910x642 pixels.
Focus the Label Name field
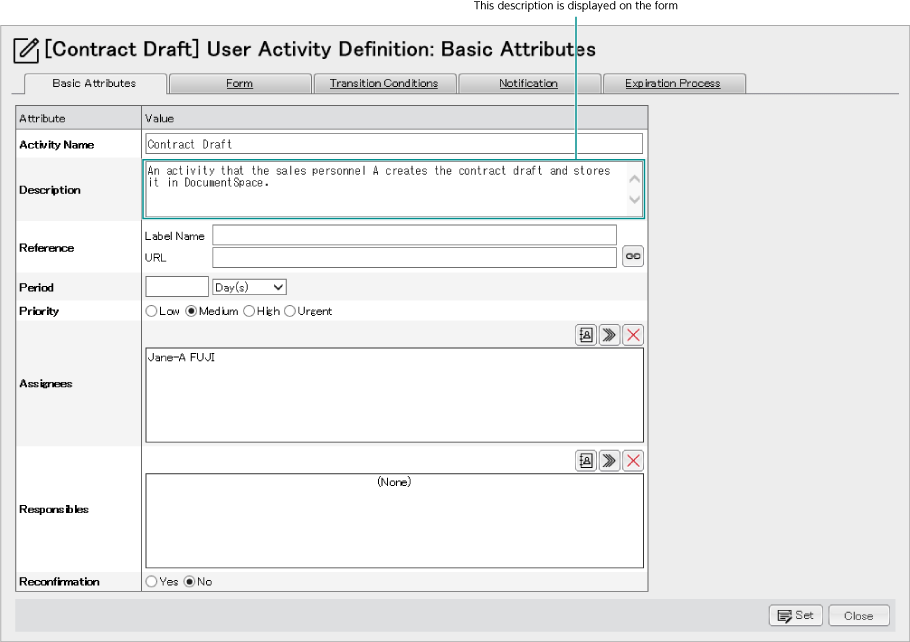414,235
